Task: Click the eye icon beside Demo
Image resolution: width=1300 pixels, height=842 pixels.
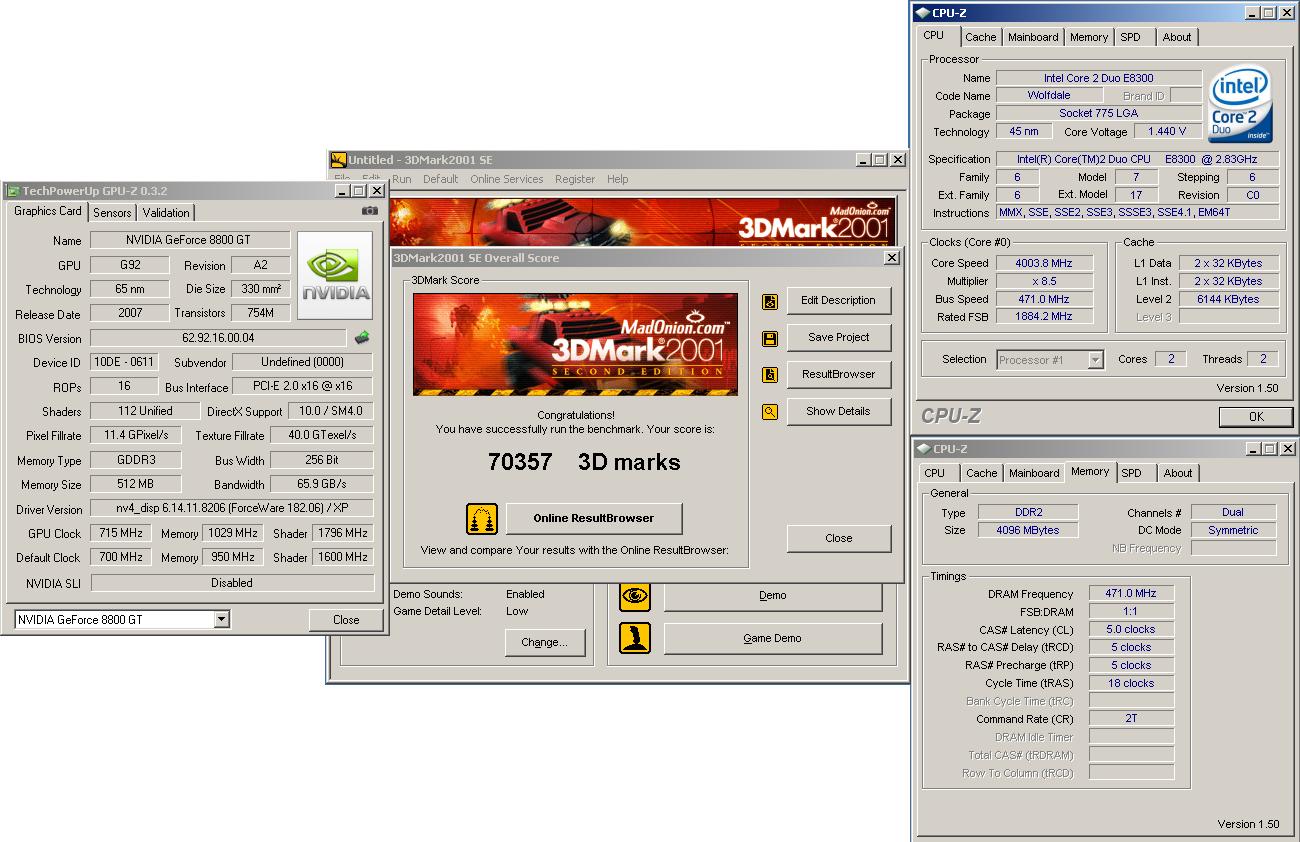Action: 635,596
